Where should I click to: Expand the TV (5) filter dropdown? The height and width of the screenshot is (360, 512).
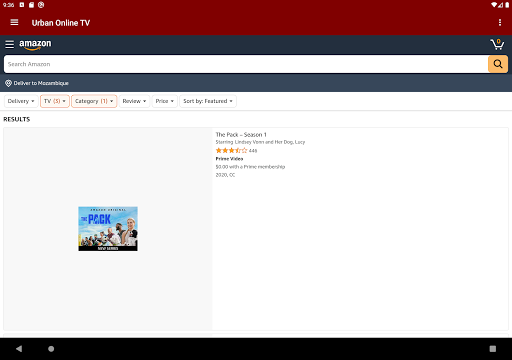point(55,101)
